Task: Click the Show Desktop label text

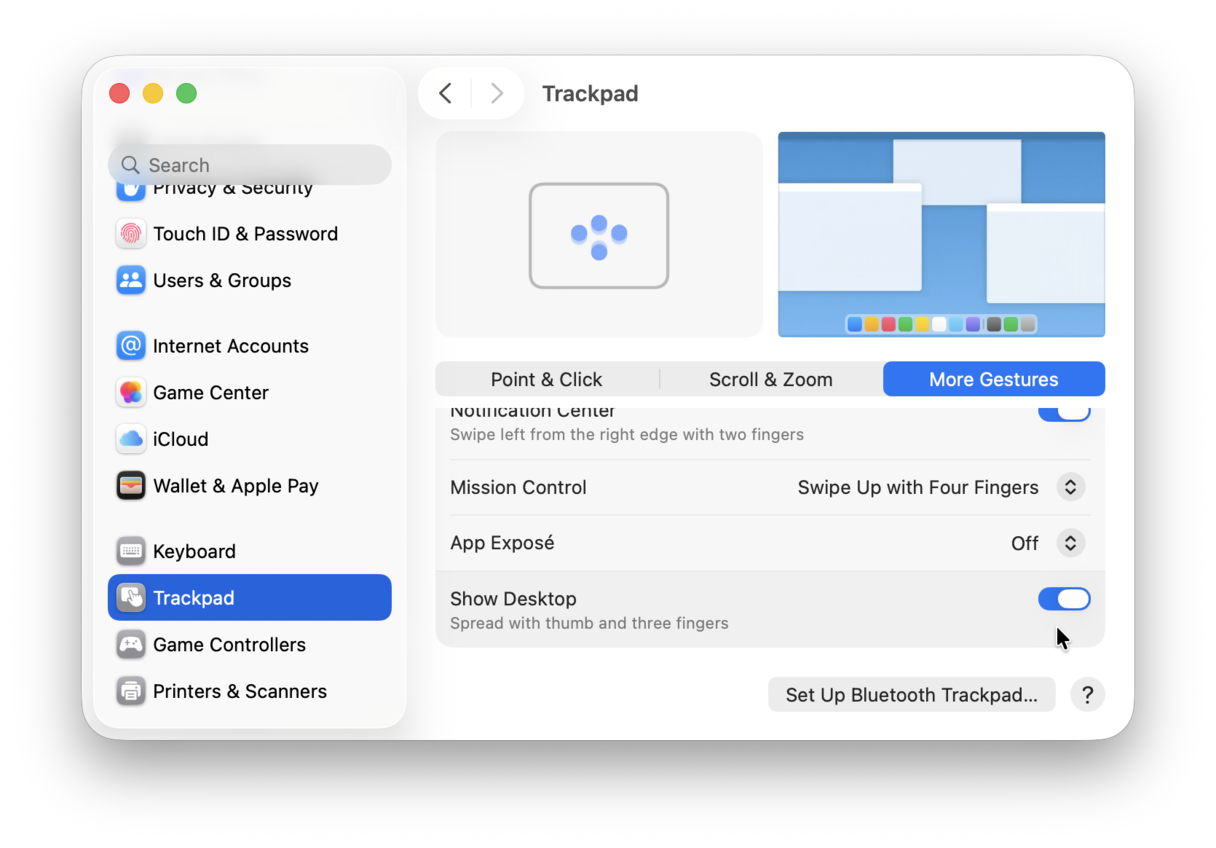Action: click(513, 599)
